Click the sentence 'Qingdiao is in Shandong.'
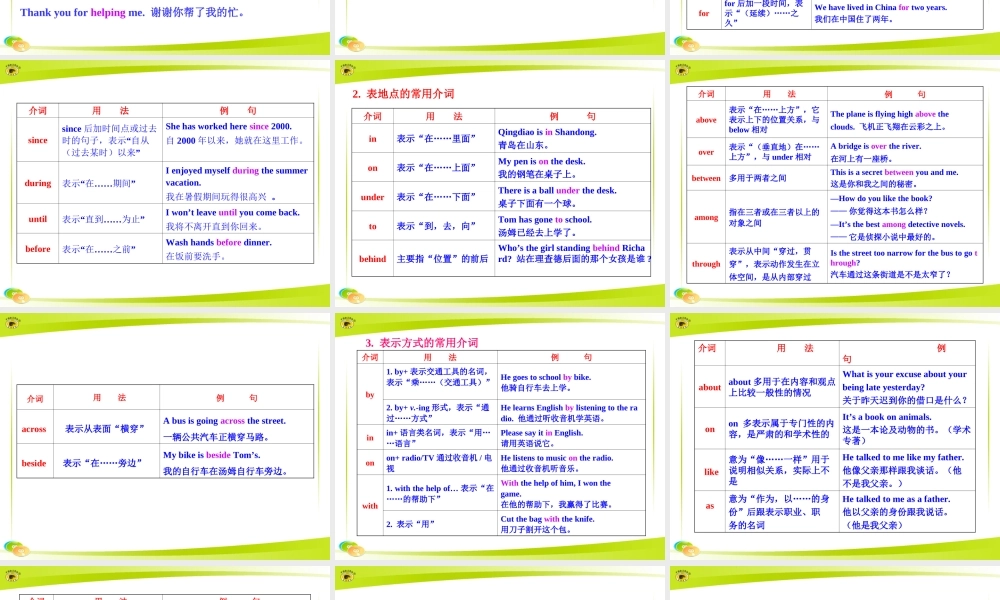The height and width of the screenshot is (600, 1000). (x=547, y=132)
